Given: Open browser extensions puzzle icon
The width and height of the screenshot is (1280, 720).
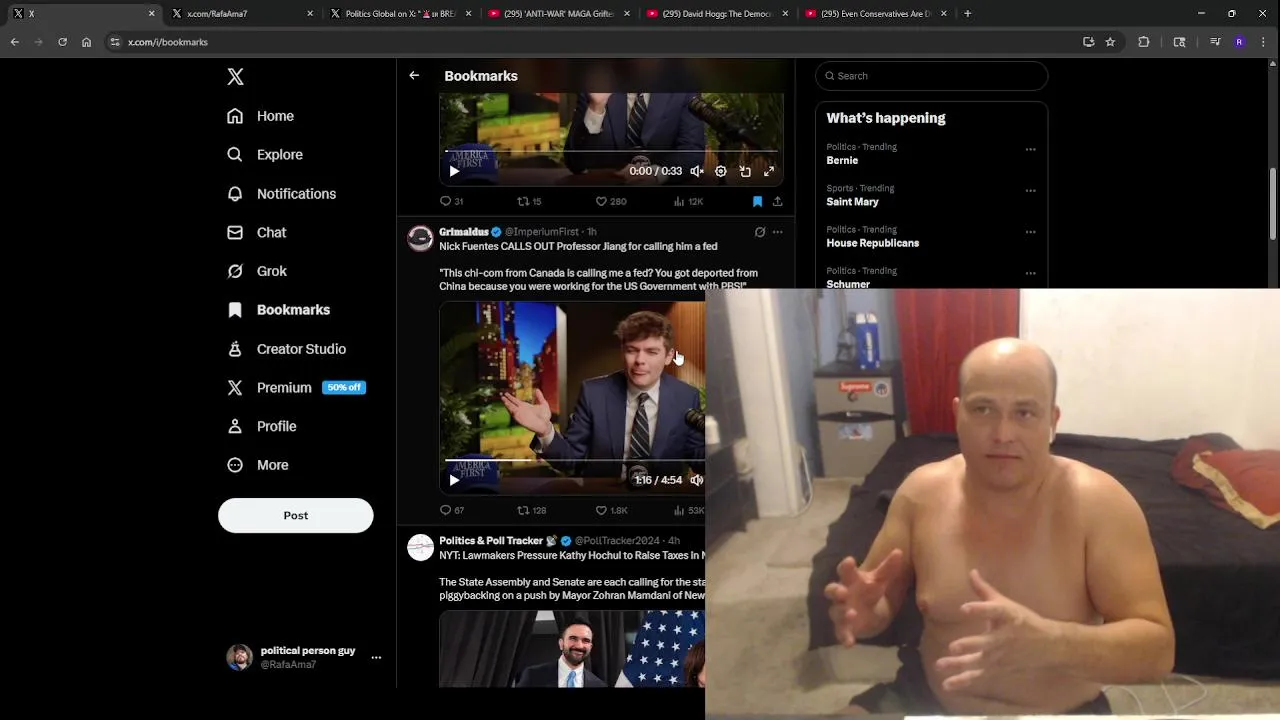Looking at the screenshot, I should point(1144,42).
